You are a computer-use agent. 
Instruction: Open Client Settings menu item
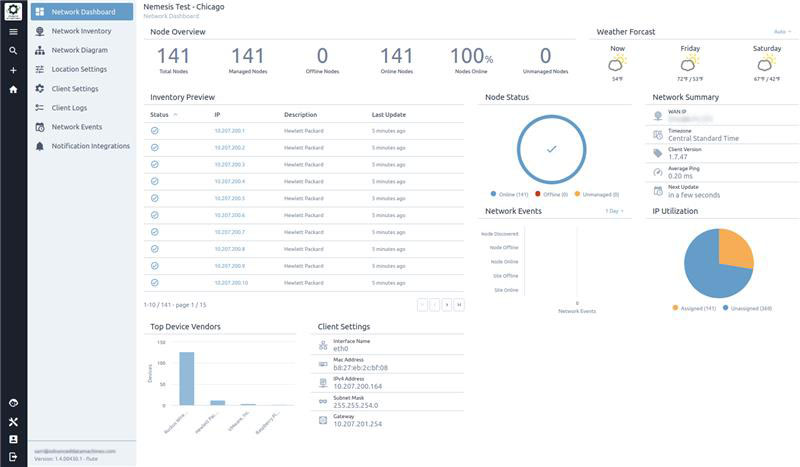(82, 88)
